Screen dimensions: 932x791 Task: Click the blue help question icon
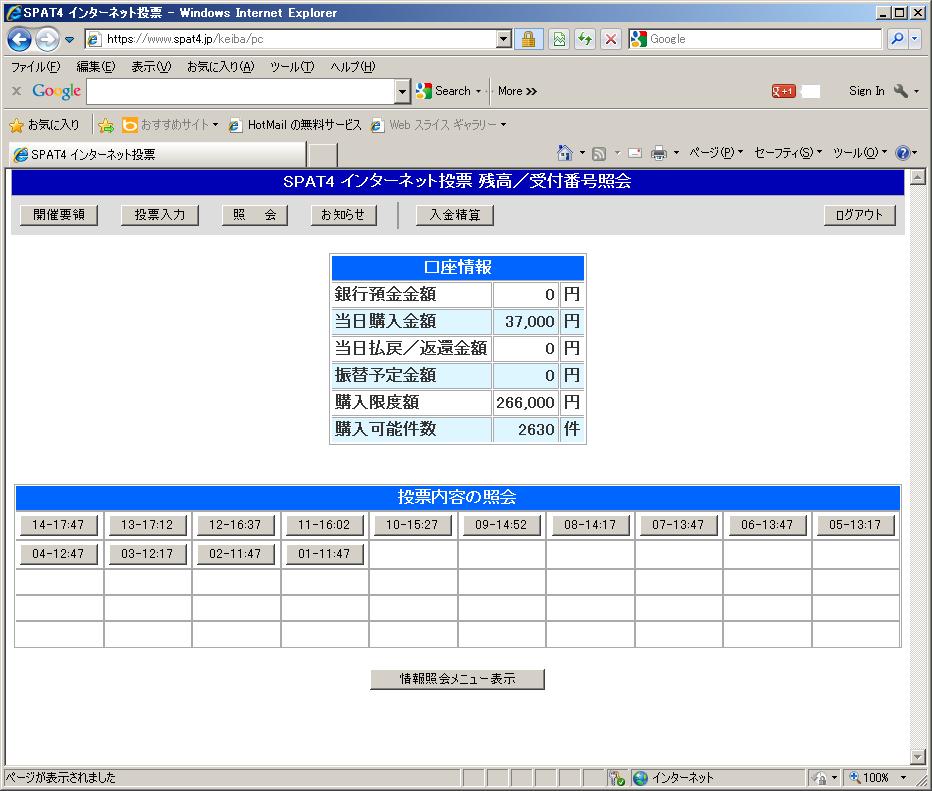(x=903, y=153)
